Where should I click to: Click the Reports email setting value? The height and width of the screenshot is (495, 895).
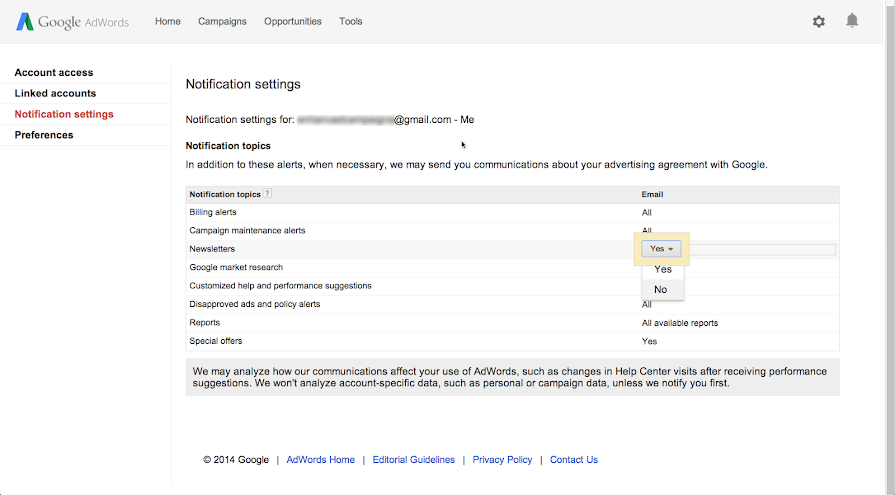pyautogui.click(x=679, y=323)
